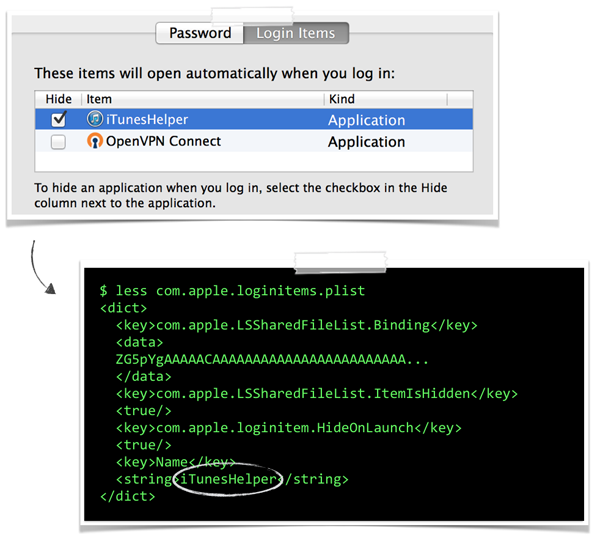Click the closing </data> tag line
Screen dimensions: 600x538
[x=143, y=377]
